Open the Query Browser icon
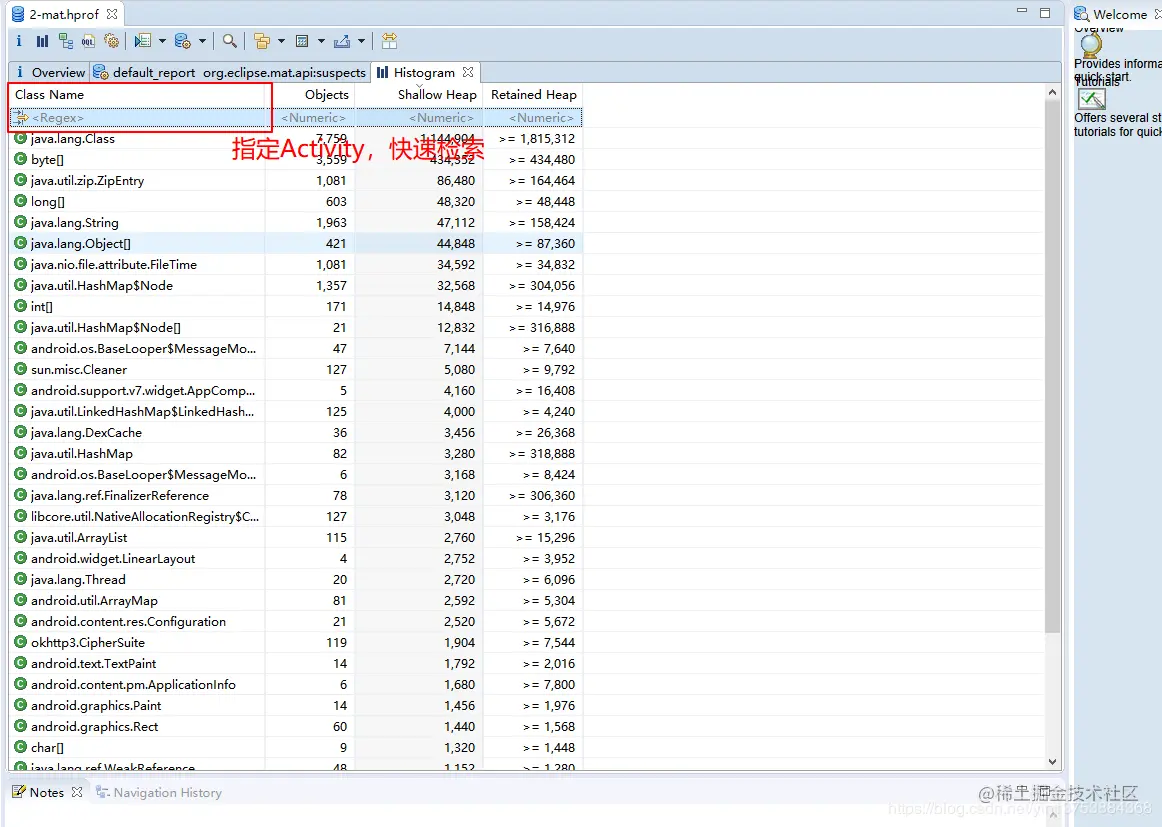The height and width of the screenshot is (827, 1162). (182, 41)
